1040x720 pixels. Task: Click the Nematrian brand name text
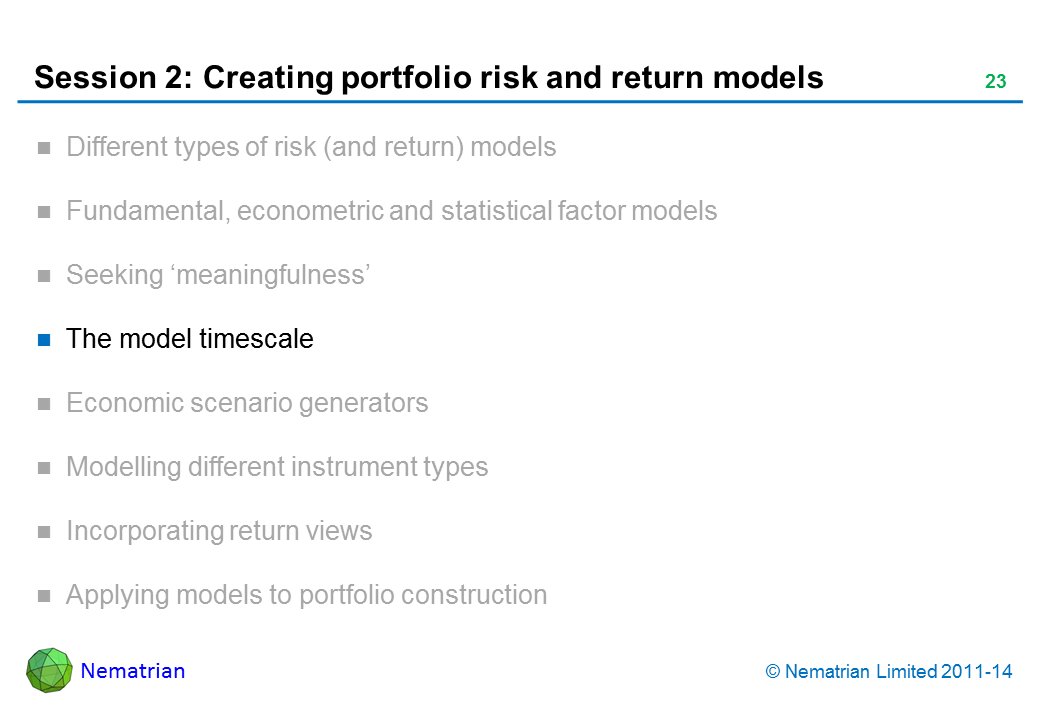click(x=133, y=671)
